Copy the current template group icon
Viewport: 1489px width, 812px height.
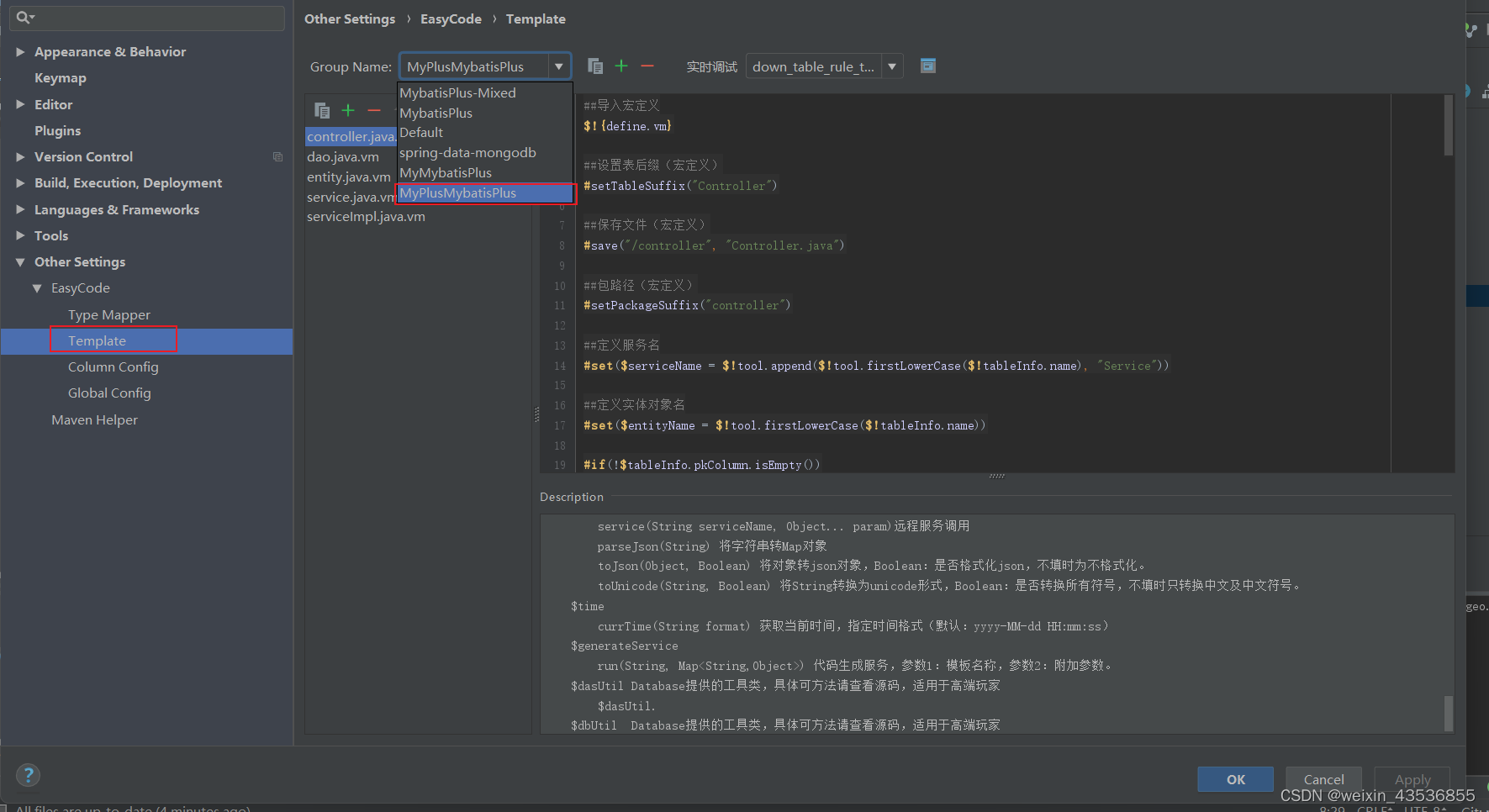tap(595, 66)
